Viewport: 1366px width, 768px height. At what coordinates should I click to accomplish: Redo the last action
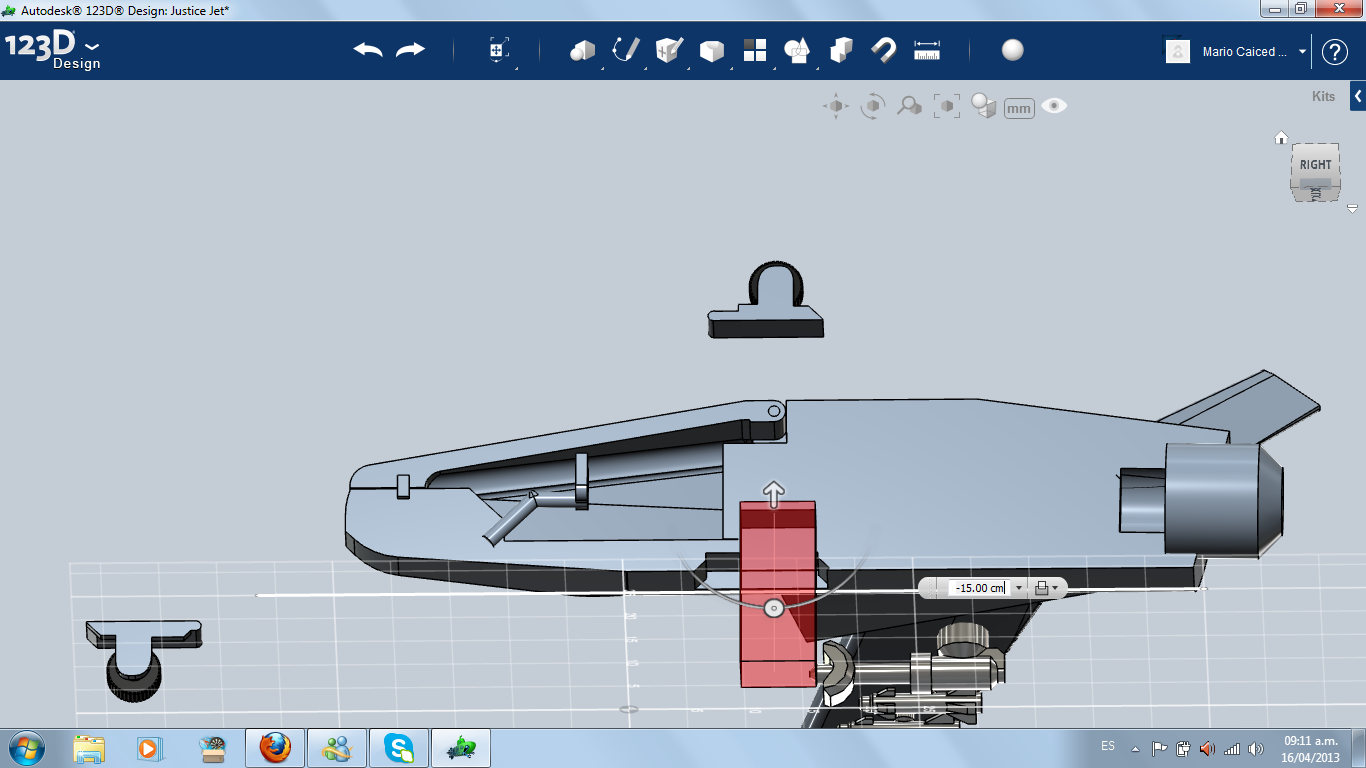(x=410, y=50)
